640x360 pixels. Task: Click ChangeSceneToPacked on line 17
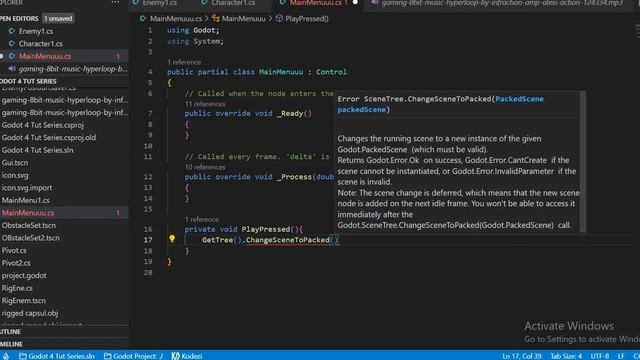click(x=288, y=240)
